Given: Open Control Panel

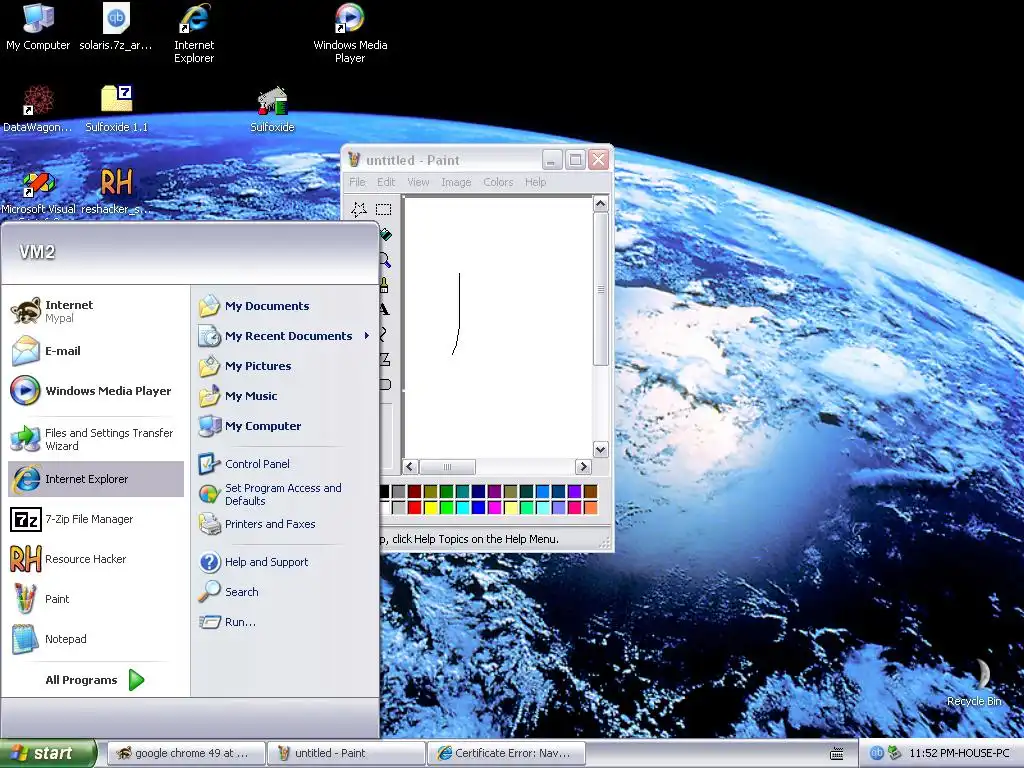Looking at the screenshot, I should pyautogui.click(x=284, y=464).
